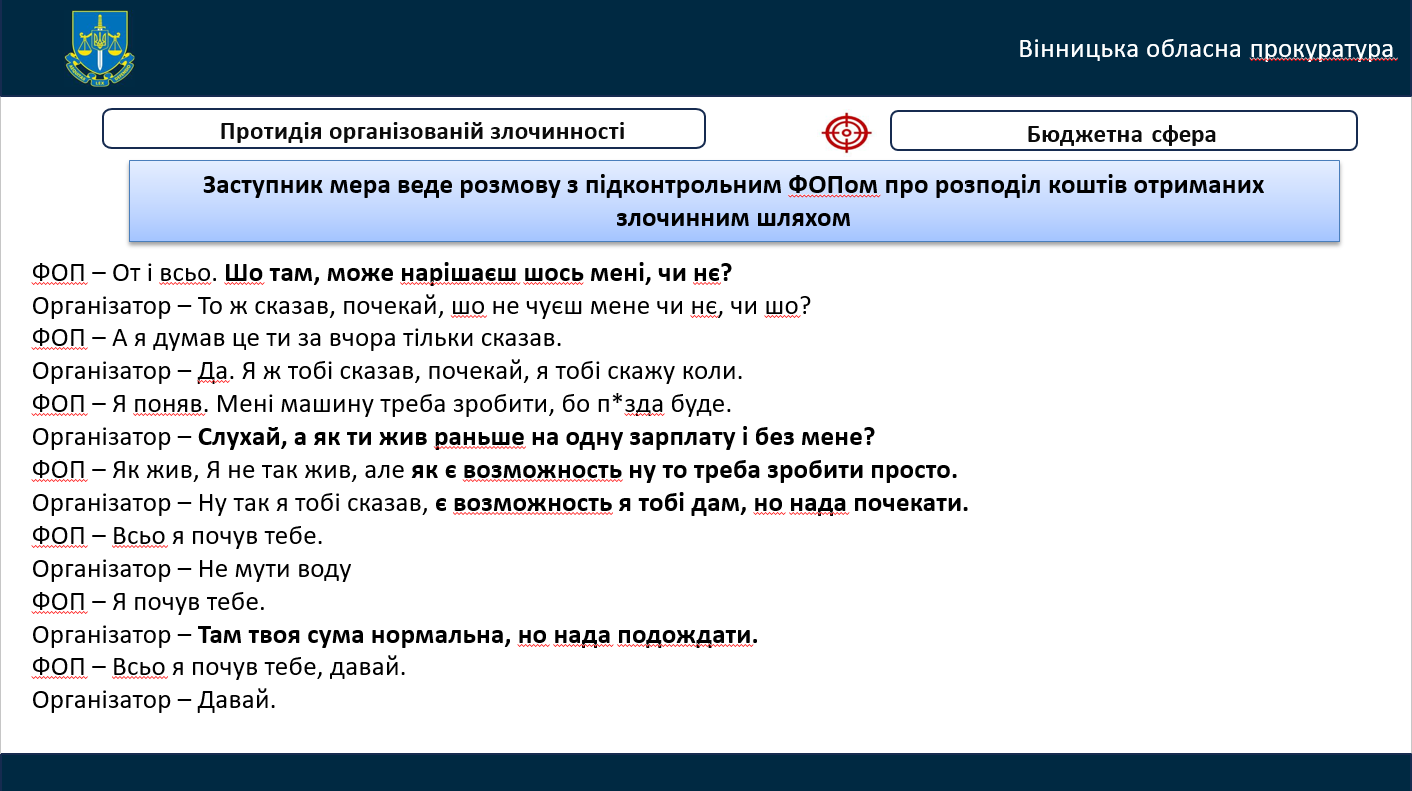Click the line 'Я поняв. Мені машину треба зробити'
The width and height of the screenshot is (1412, 791).
click(x=381, y=405)
